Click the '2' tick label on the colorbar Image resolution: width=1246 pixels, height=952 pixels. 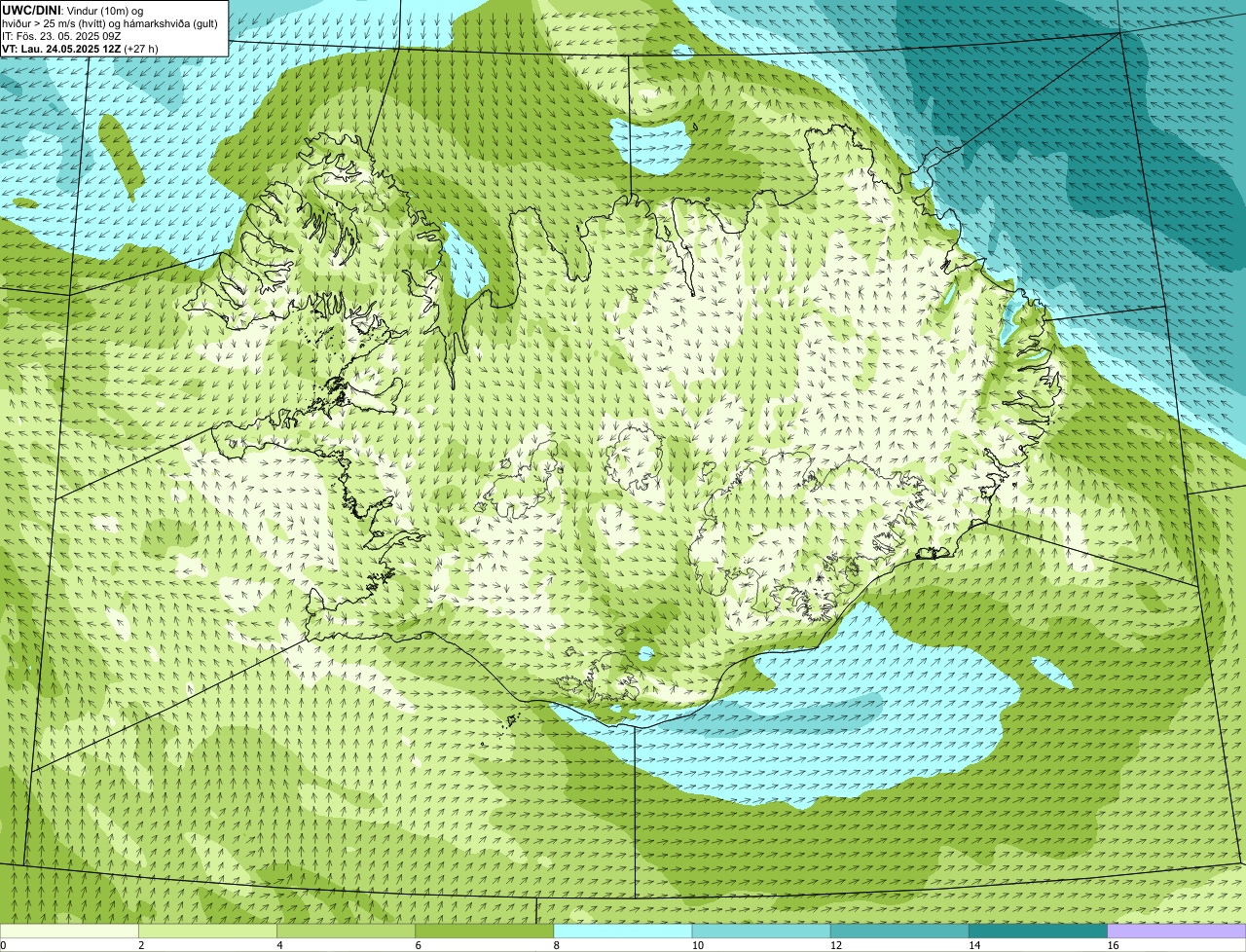(142, 945)
